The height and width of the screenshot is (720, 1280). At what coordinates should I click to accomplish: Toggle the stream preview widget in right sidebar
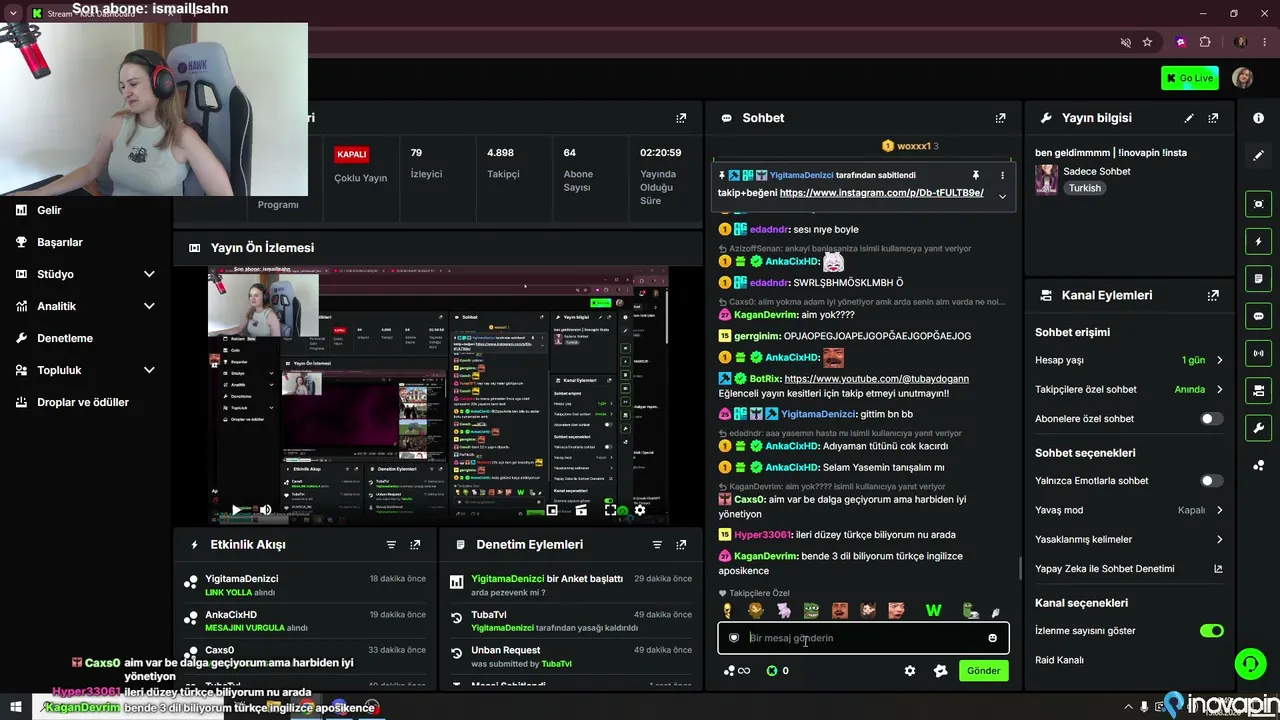[1258, 204]
